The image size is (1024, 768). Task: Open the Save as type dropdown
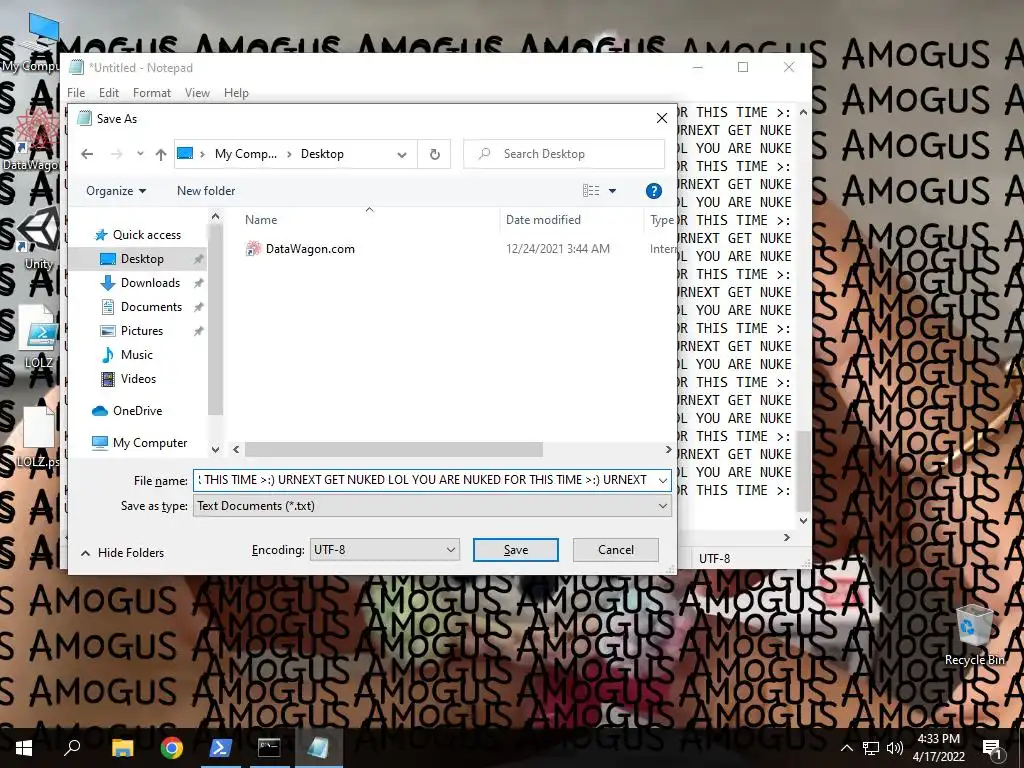[x=432, y=506]
